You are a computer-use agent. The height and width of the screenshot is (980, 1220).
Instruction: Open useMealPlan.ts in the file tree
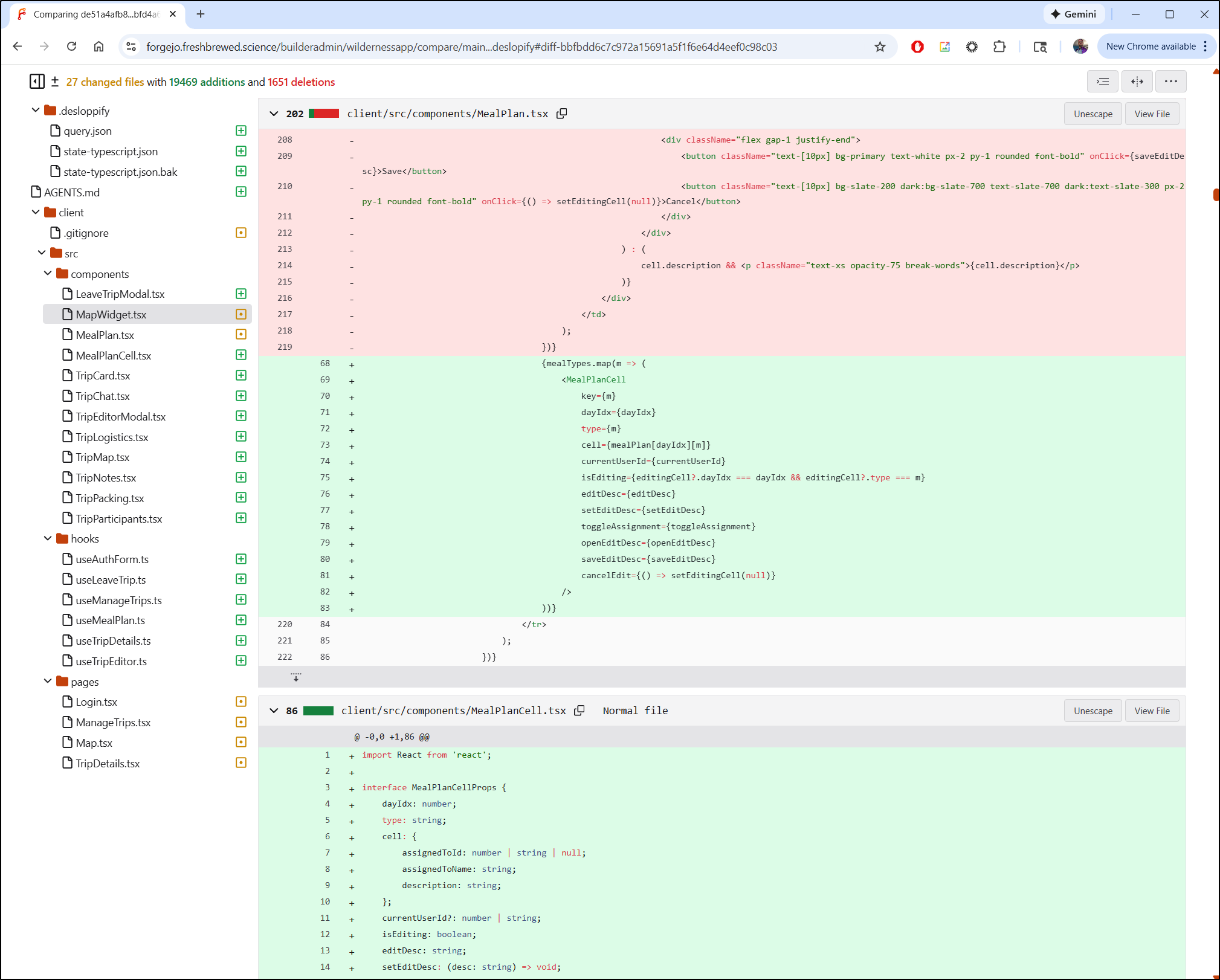click(110, 621)
